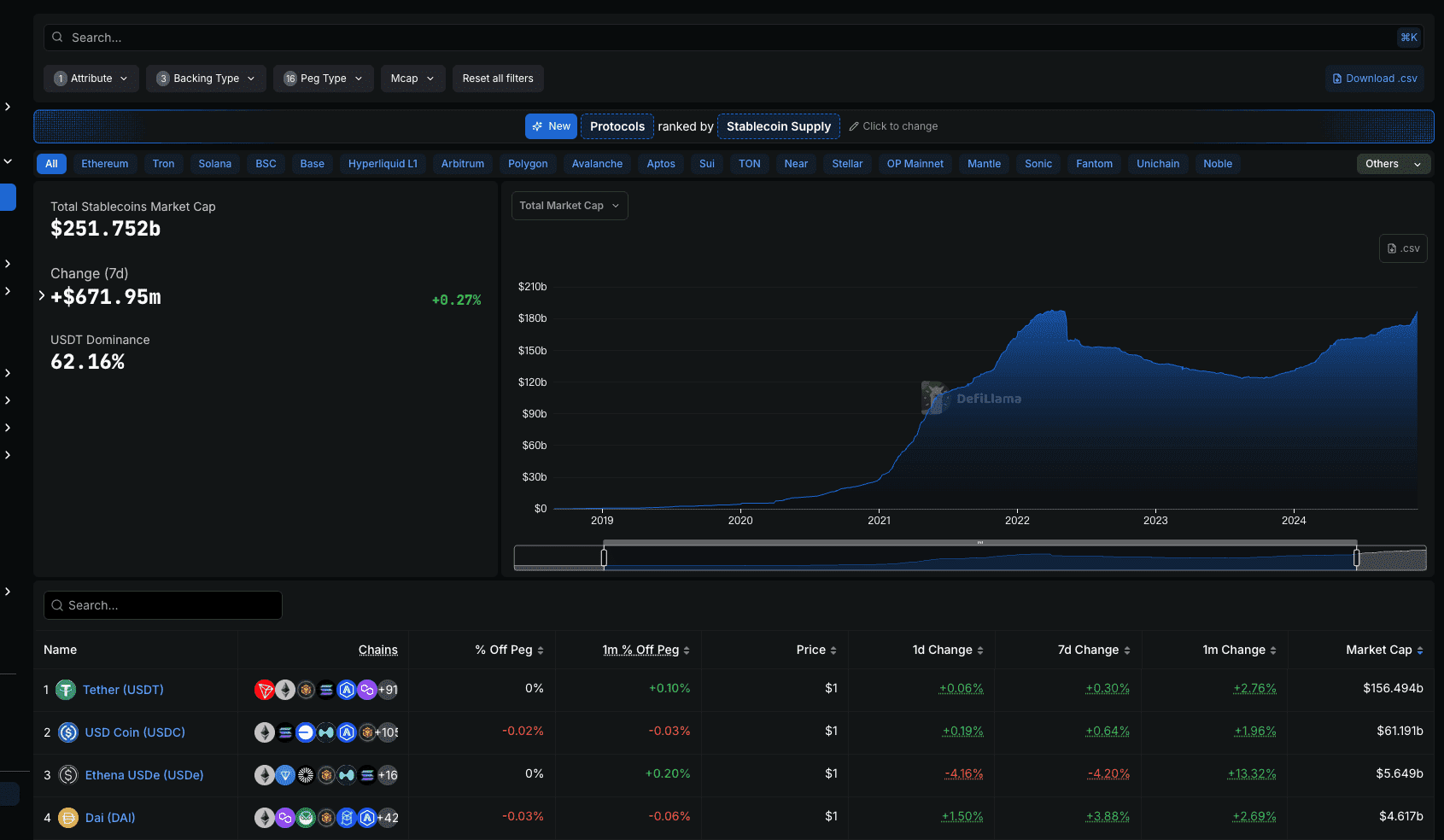Click the -4.16% 1d change value
The width and height of the screenshot is (1444, 840).
[963, 773]
